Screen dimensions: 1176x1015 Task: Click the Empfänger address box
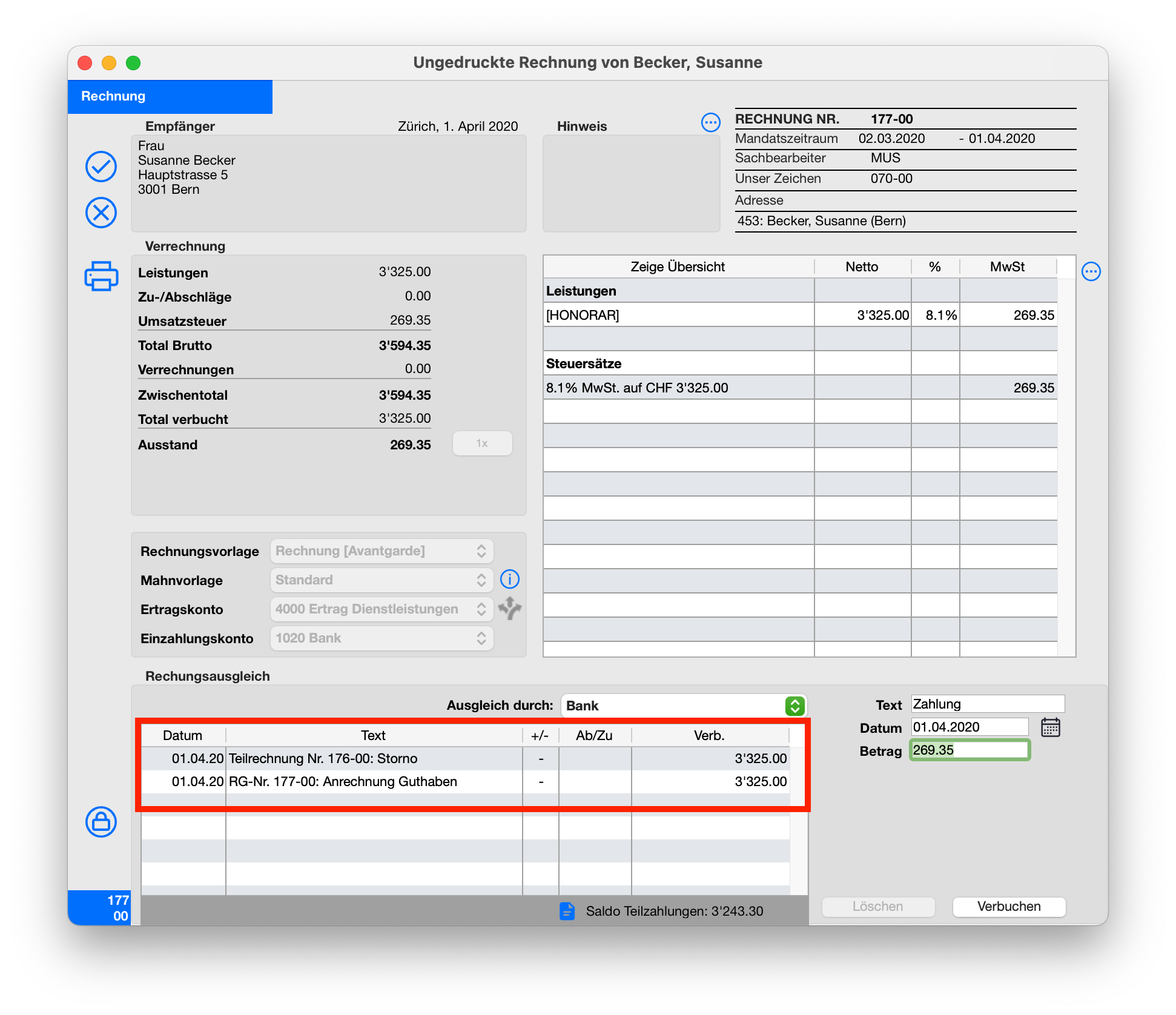pyautogui.click(x=329, y=183)
